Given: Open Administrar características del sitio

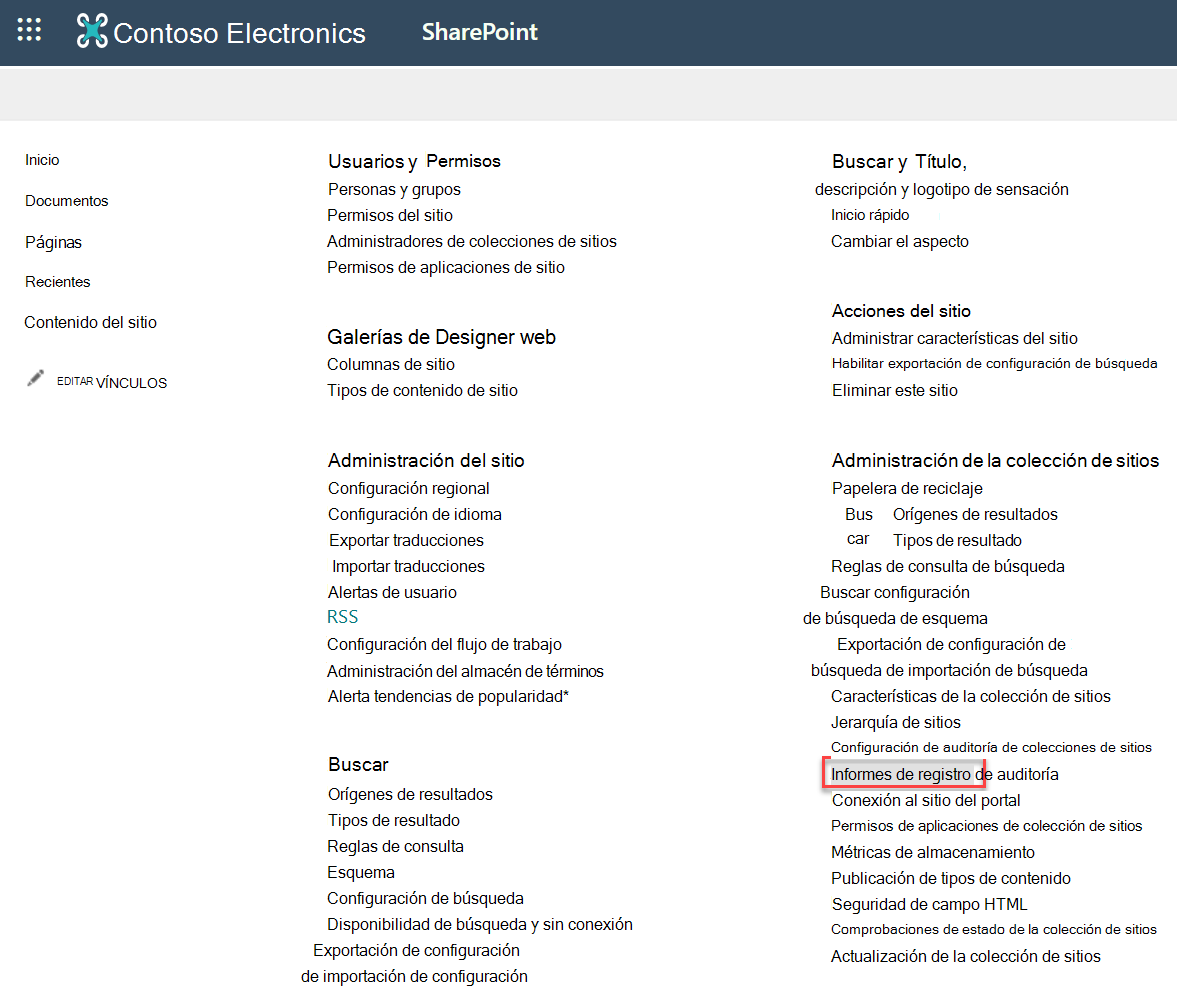Looking at the screenshot, I should [955, 339].
